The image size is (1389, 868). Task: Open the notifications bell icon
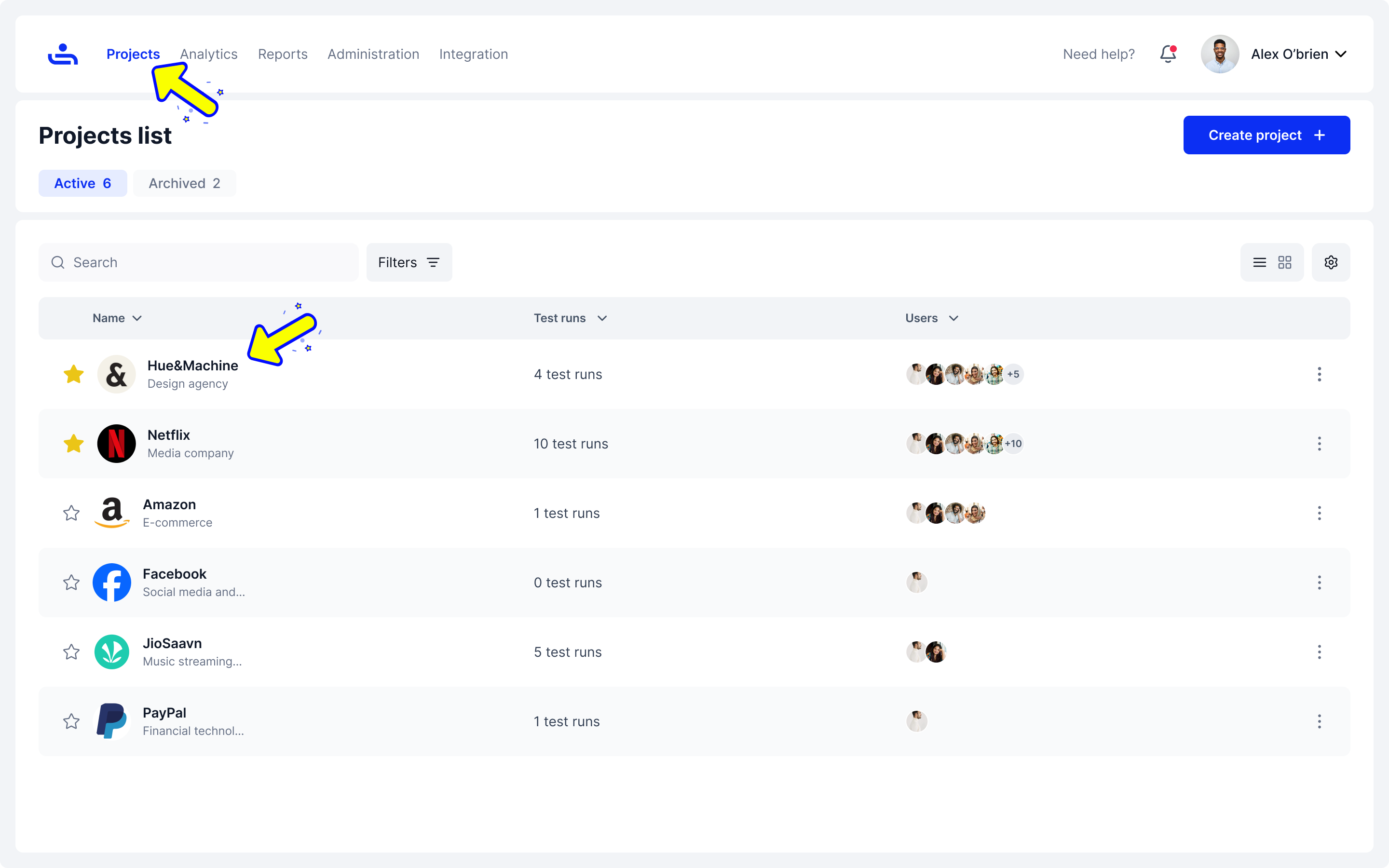[1168, 54]
